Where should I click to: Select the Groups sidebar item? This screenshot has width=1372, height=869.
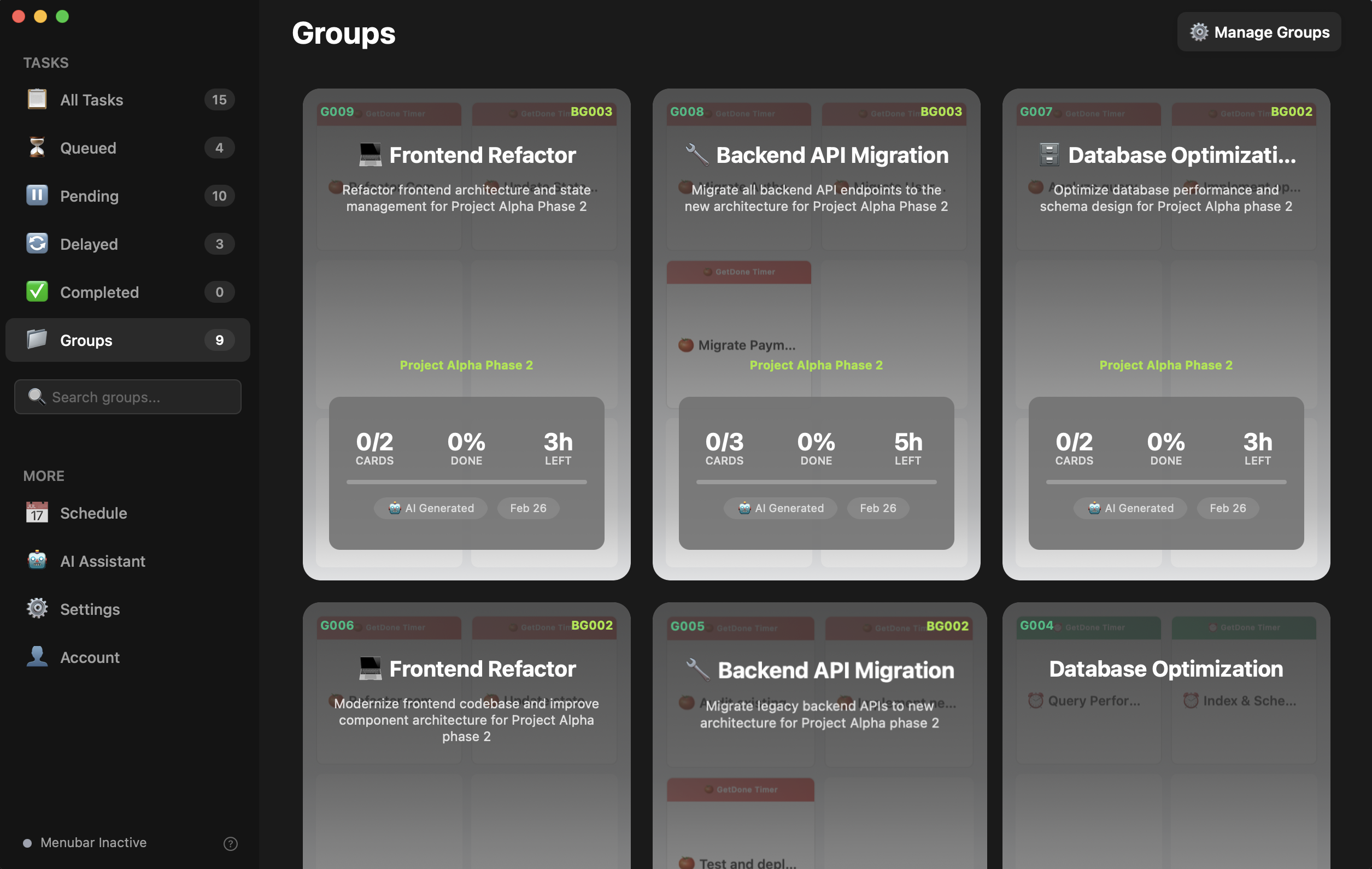point(127,339)
